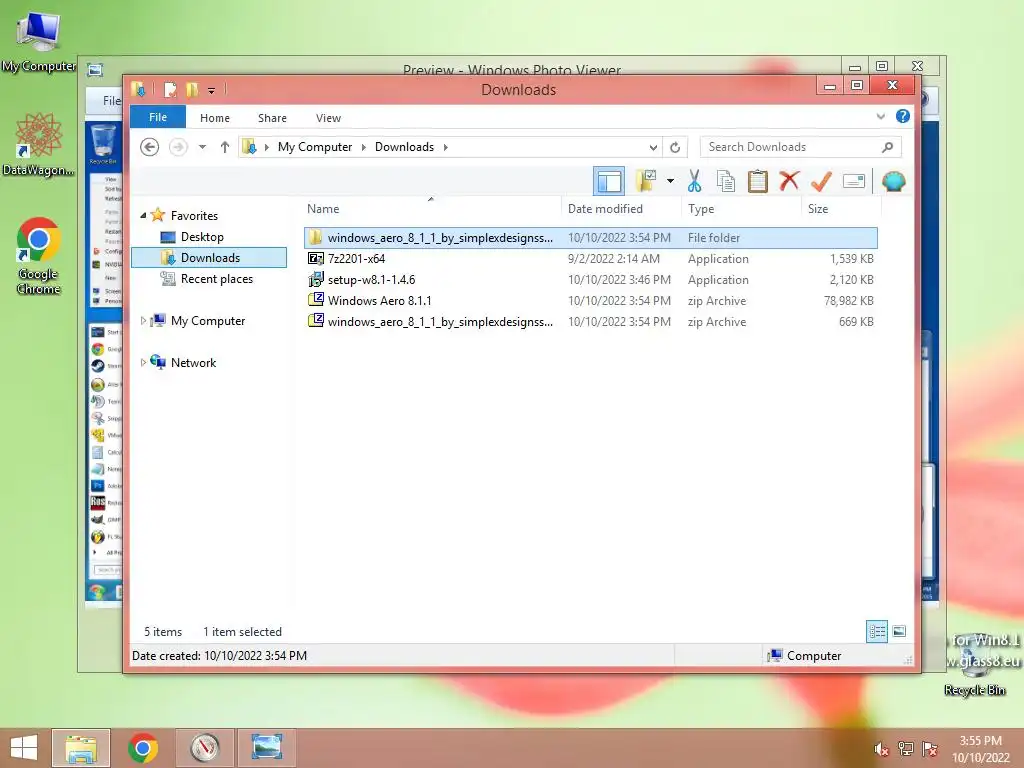Click the Action Center flag tray icon
Viewport: 1024px width, 768px height.
point(929,749)
